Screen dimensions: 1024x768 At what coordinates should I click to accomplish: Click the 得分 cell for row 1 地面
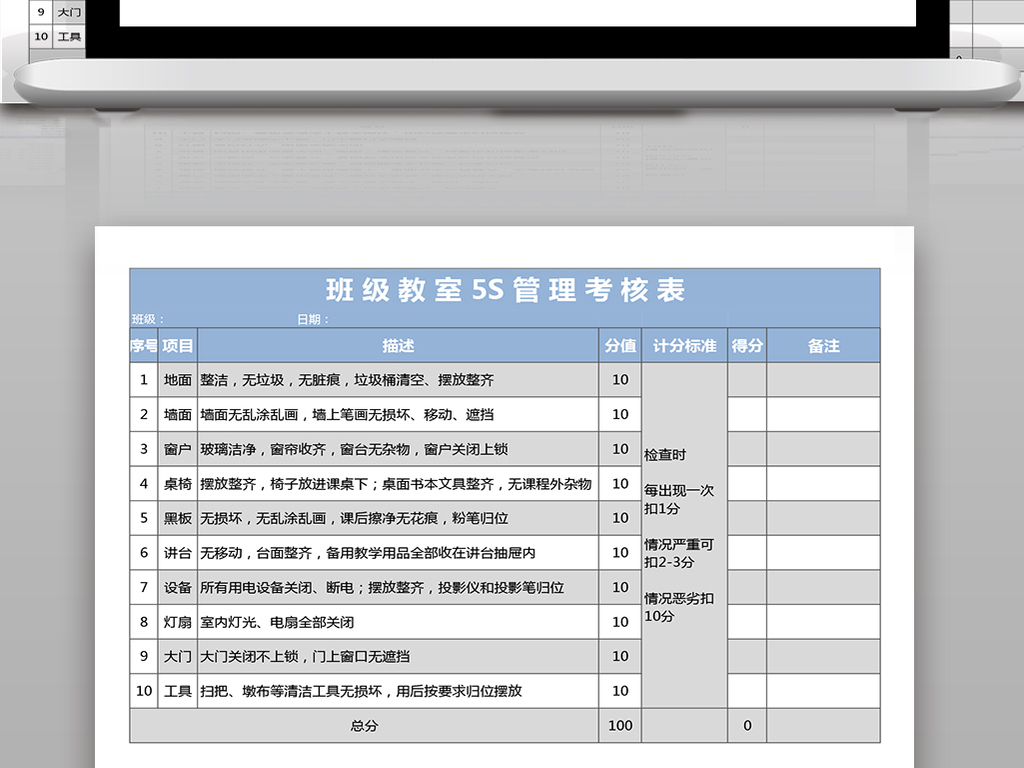point(747,380)
